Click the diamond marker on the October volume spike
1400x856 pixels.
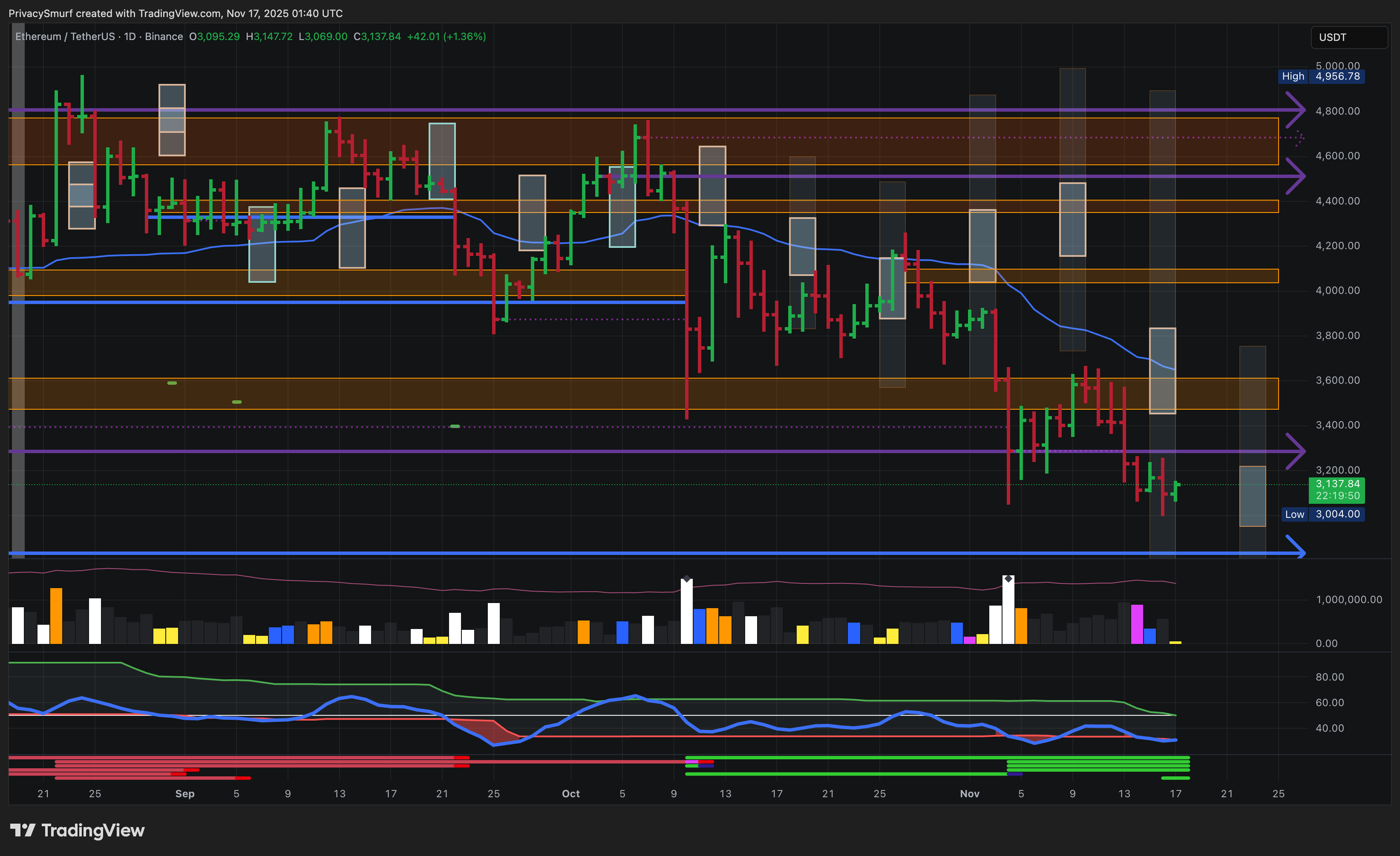[x=686, y=579]
